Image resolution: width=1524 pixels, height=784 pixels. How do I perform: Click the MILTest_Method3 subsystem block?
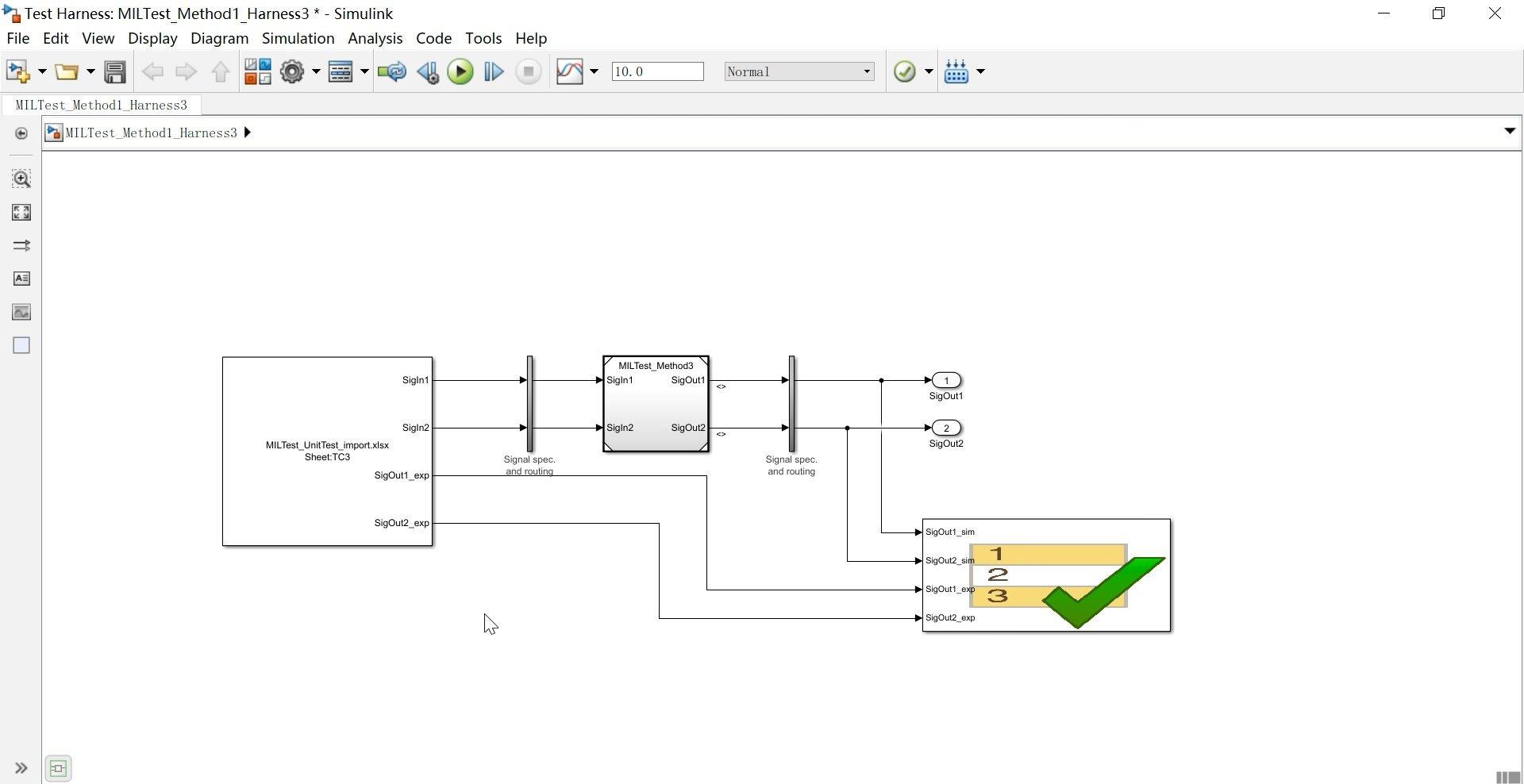[x=655, y=403]
